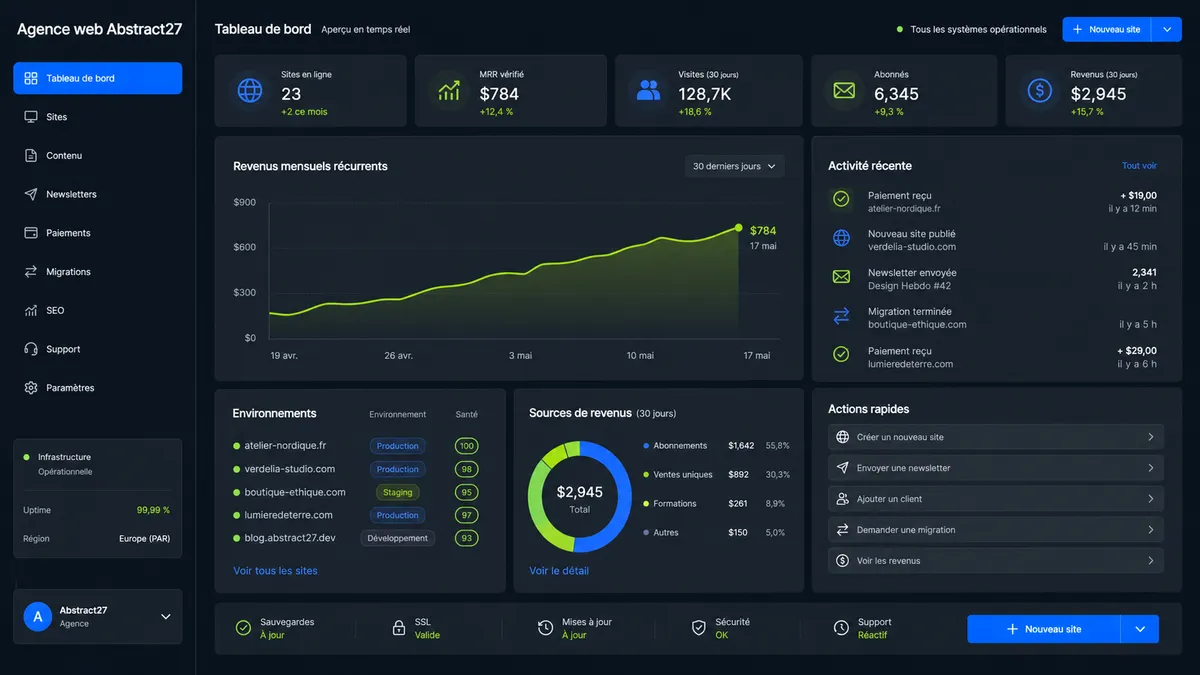
Task: Click the Infrastructure Opérationnelle status label
Action: [x=65, y=464]
